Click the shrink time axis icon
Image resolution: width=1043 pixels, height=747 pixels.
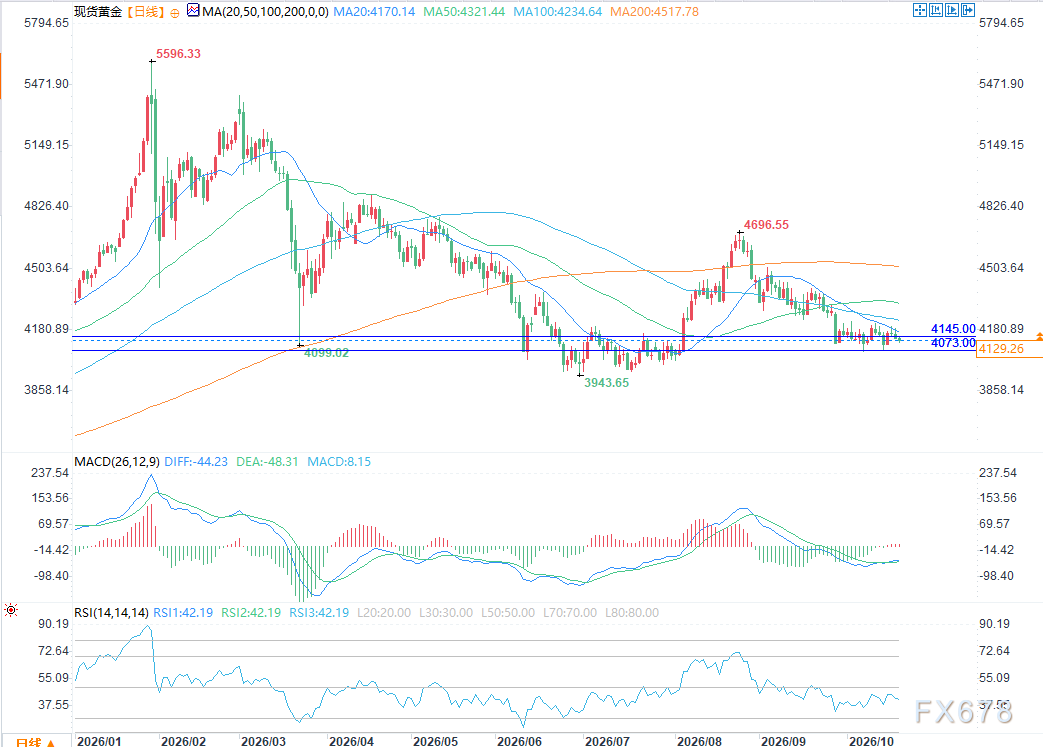pyautogui.click(x=936, y=10)
